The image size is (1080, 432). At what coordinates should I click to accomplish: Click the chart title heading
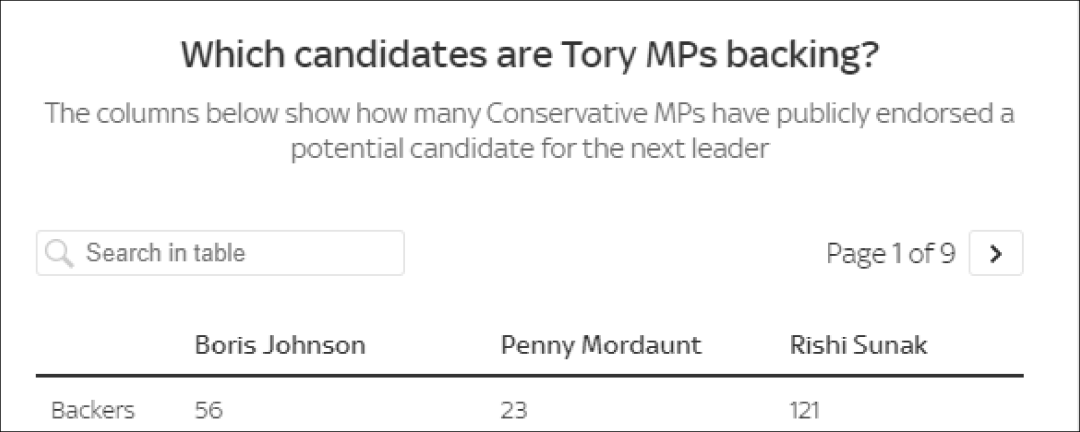click(x=530, y=56)
